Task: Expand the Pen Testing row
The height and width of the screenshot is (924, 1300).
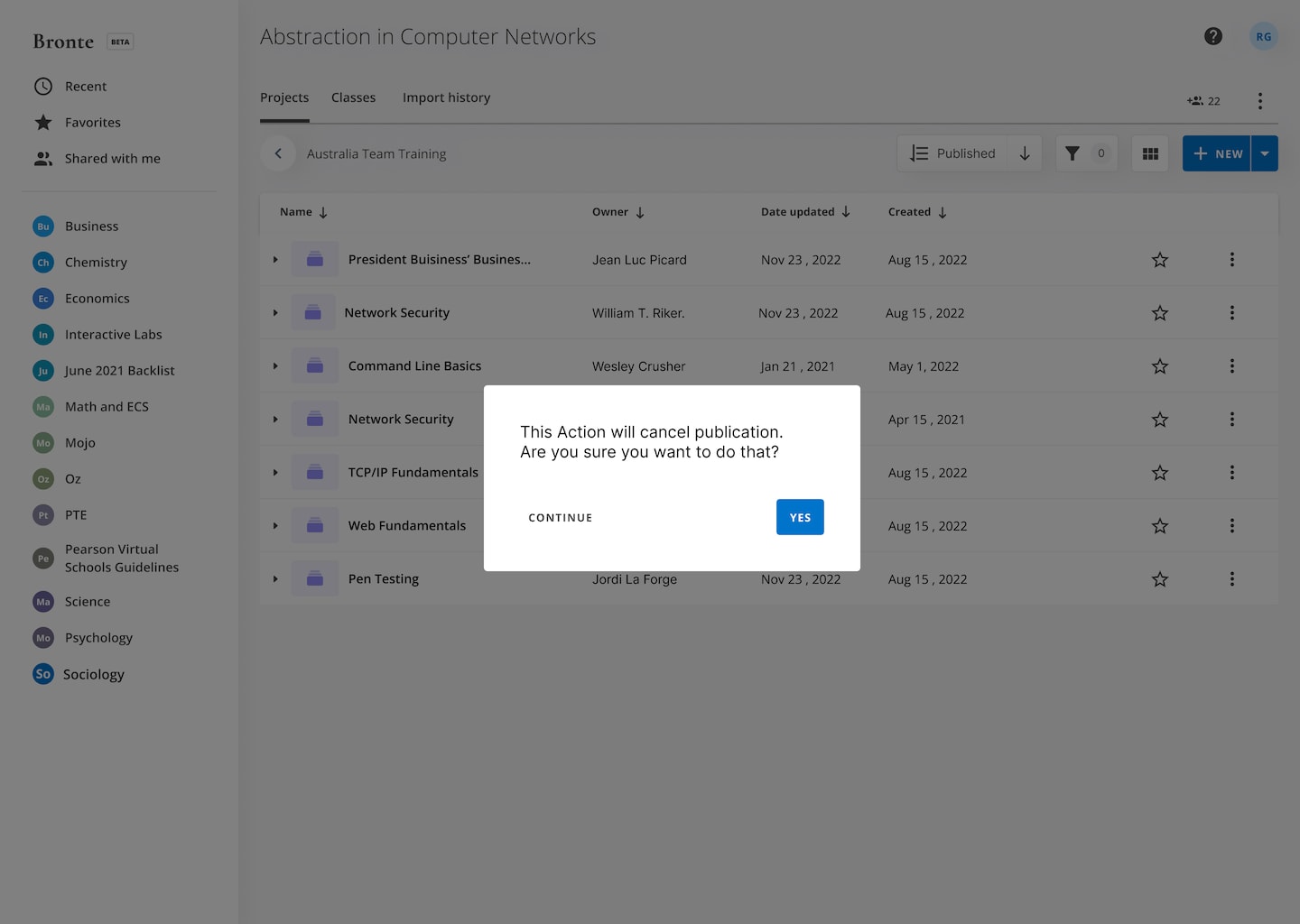Action: 275,579
